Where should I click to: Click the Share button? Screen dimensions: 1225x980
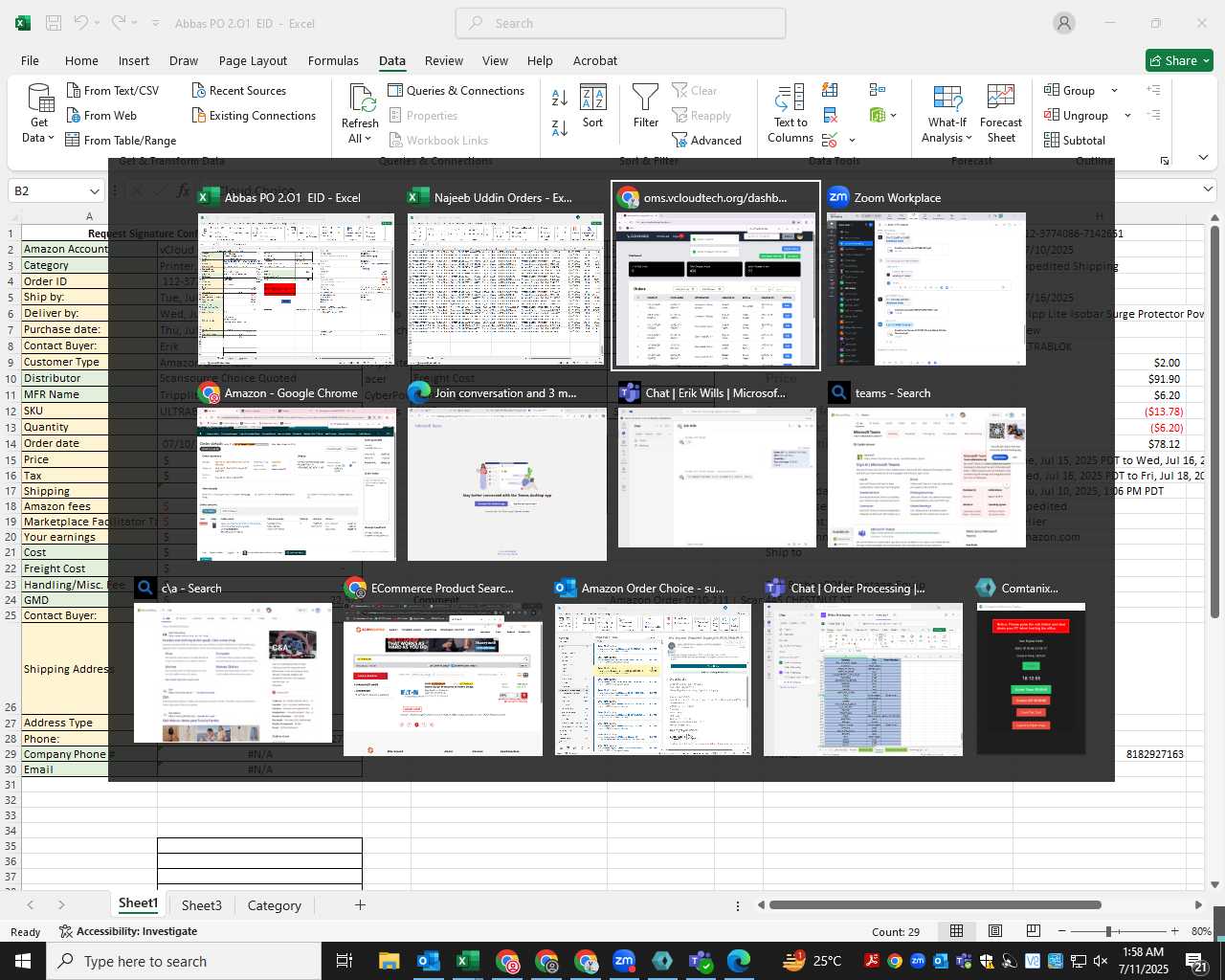(x=1180, y=60)
